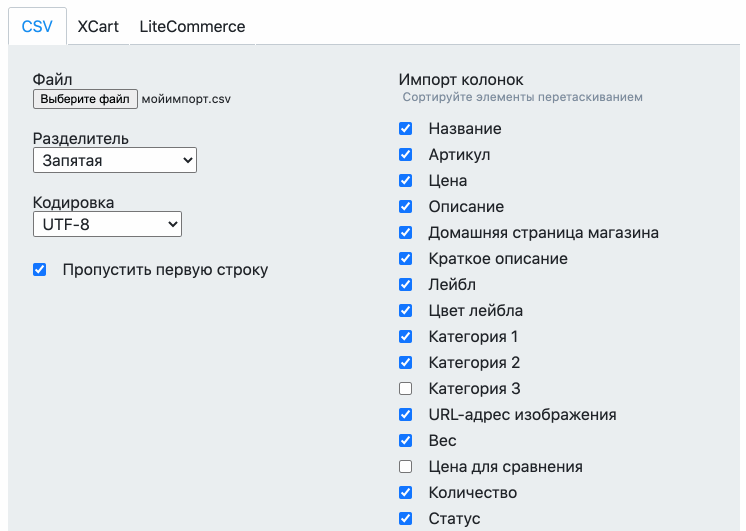Viewport: 746px width, 531px height.
Task: Toggle the Количество checkbox
Action: tap(405, 492)
